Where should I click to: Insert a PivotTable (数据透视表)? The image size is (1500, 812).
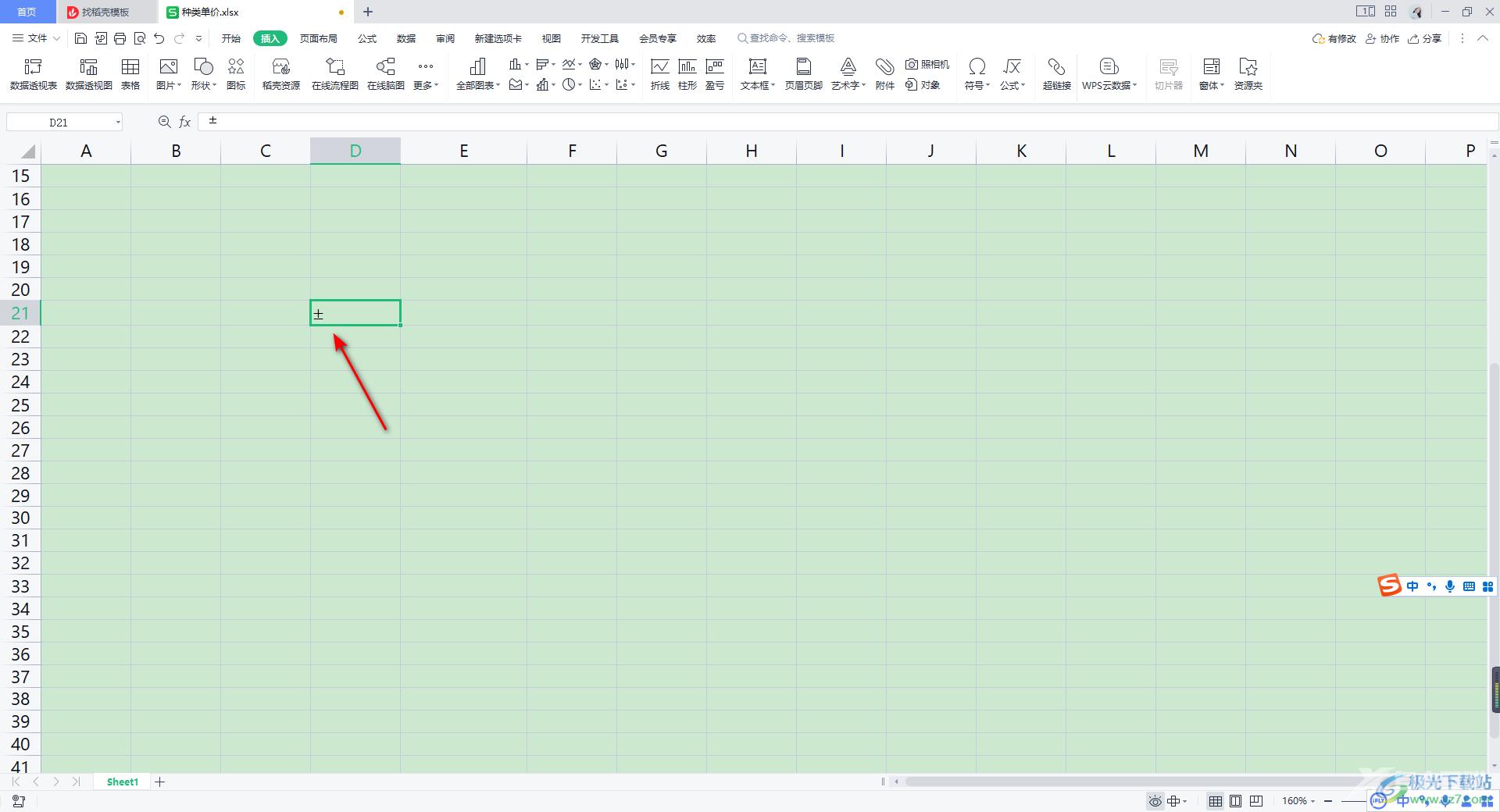pyautogui.click(x=34, y=74)
